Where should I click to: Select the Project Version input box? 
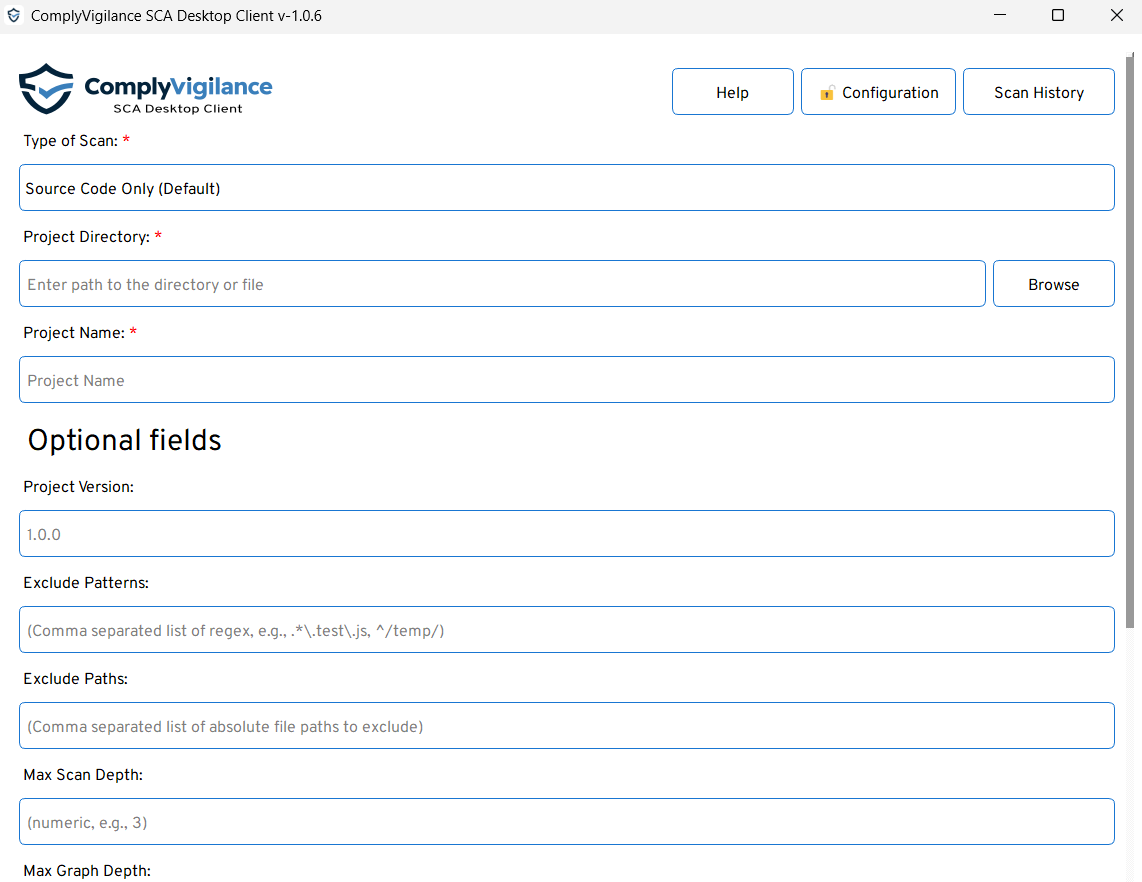coord(566,534)
